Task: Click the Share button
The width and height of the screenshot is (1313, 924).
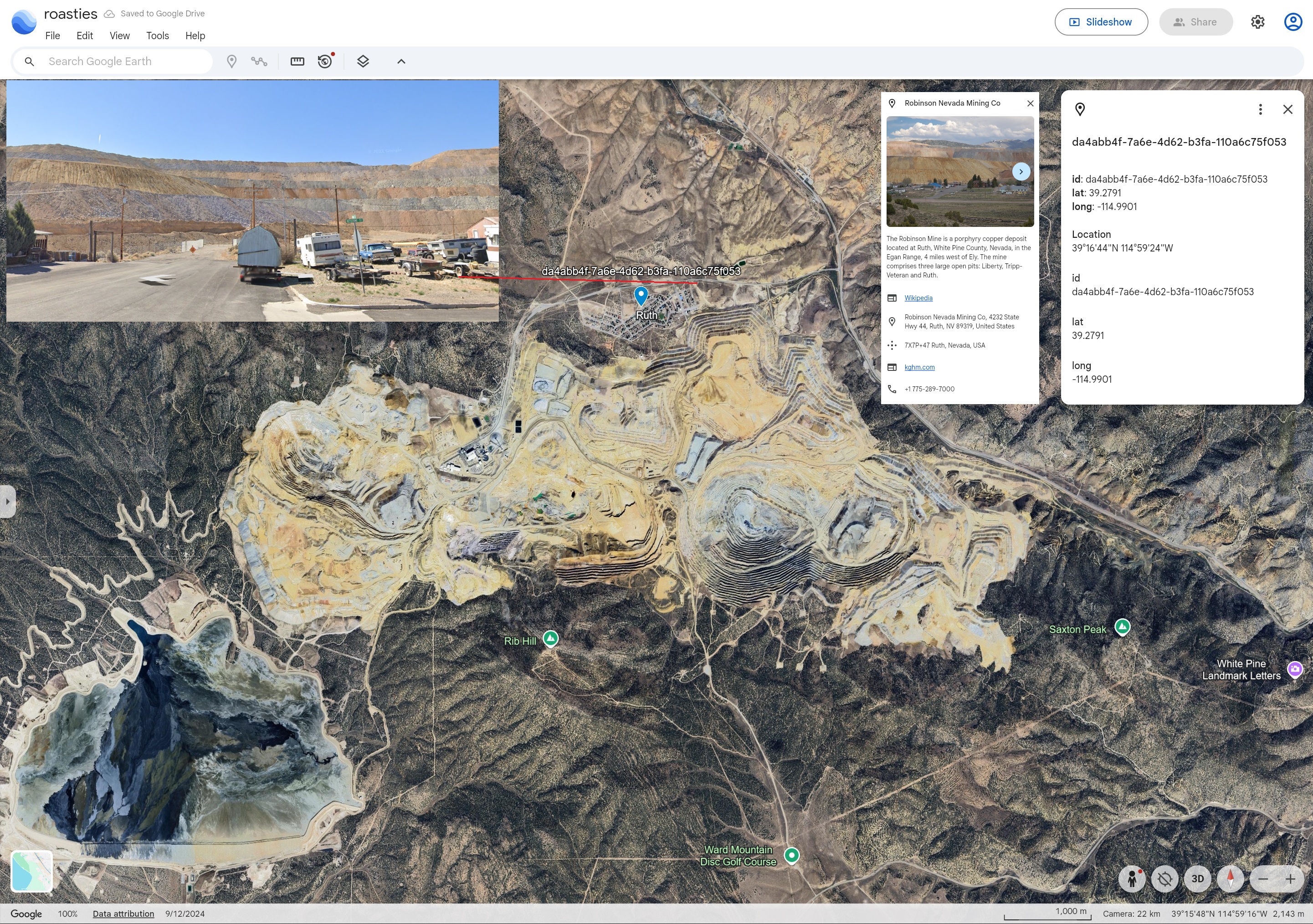Action: pos(1195,22)
